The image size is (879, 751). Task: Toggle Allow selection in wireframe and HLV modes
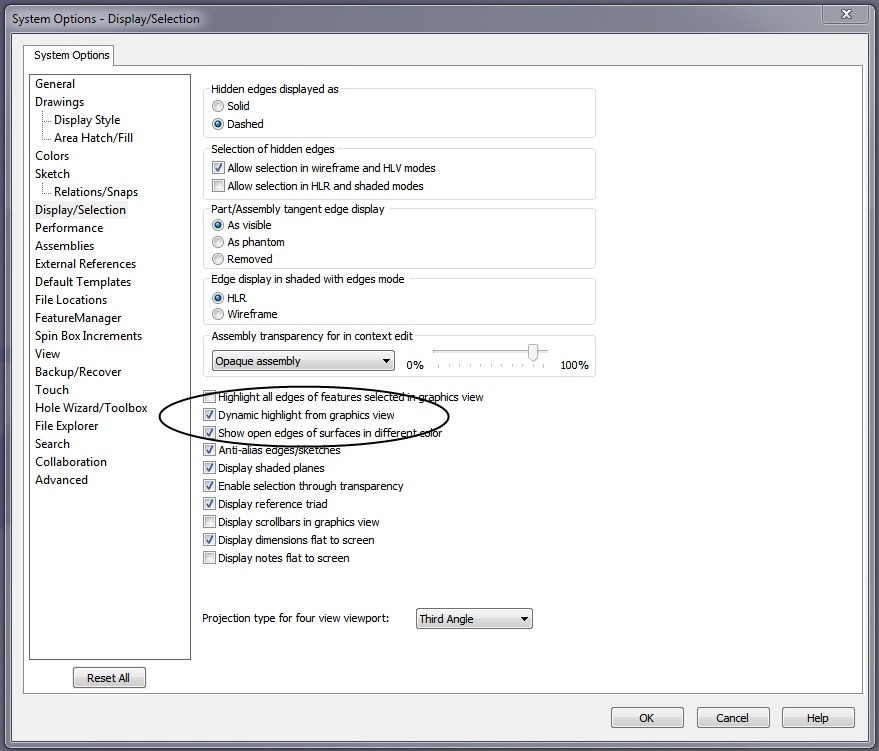[219, 168]
